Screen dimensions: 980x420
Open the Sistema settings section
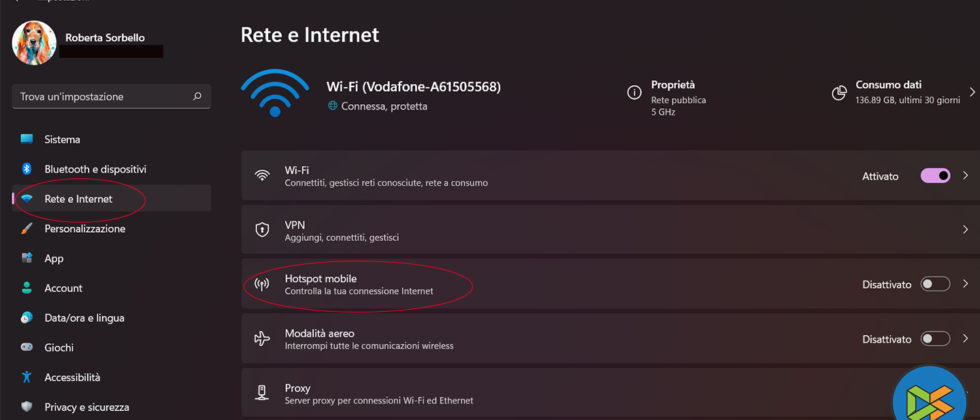(62, 139)
